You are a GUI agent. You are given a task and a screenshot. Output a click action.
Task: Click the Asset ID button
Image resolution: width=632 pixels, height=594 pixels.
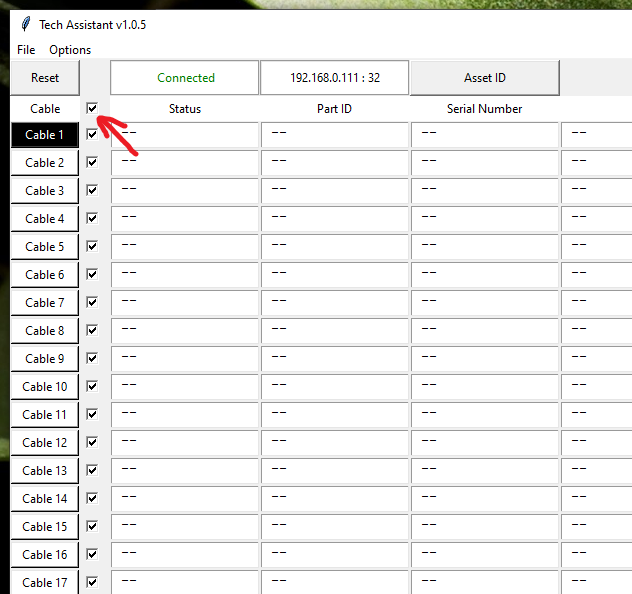484,78
